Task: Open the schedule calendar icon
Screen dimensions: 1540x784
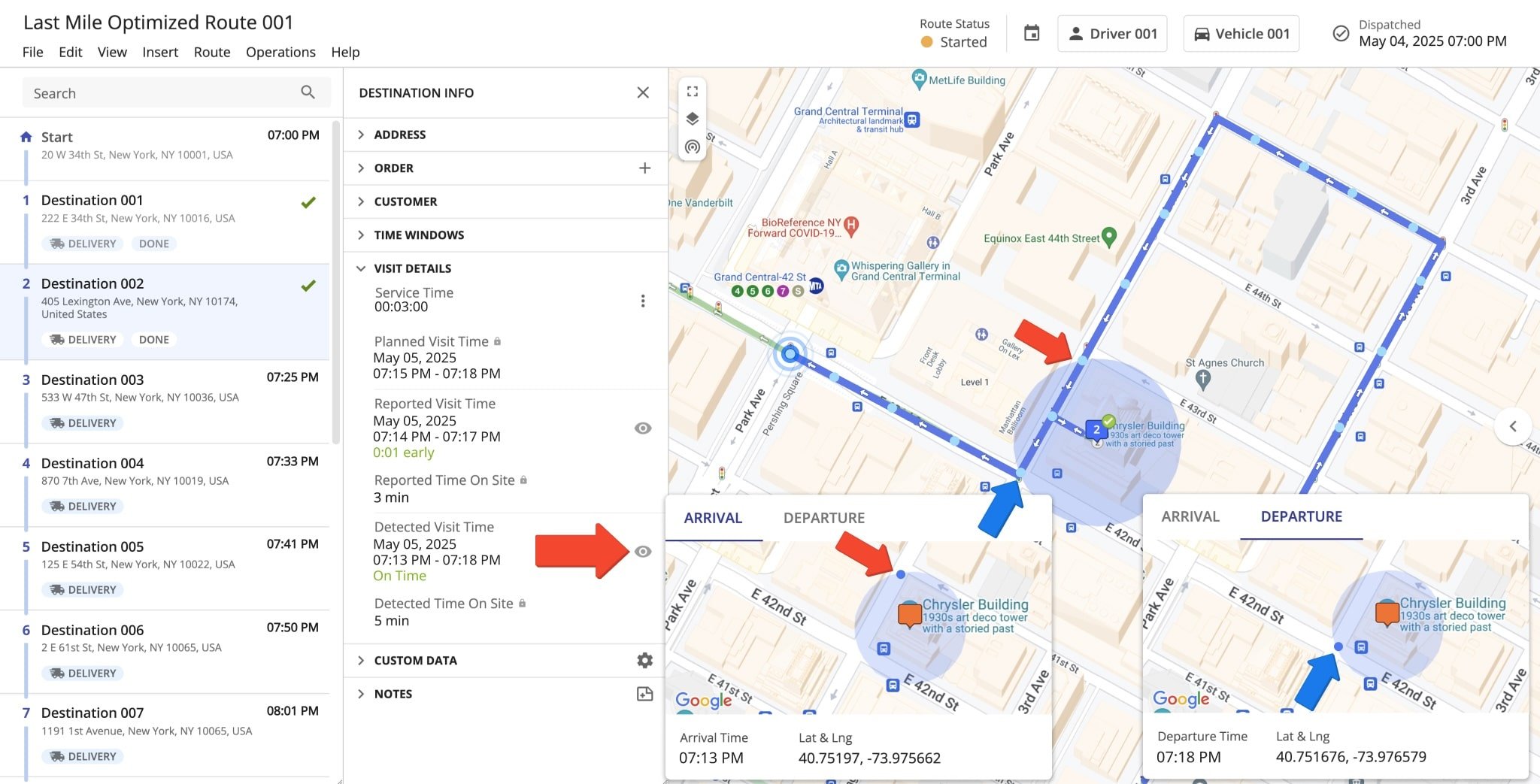Action: [1032, 33]
